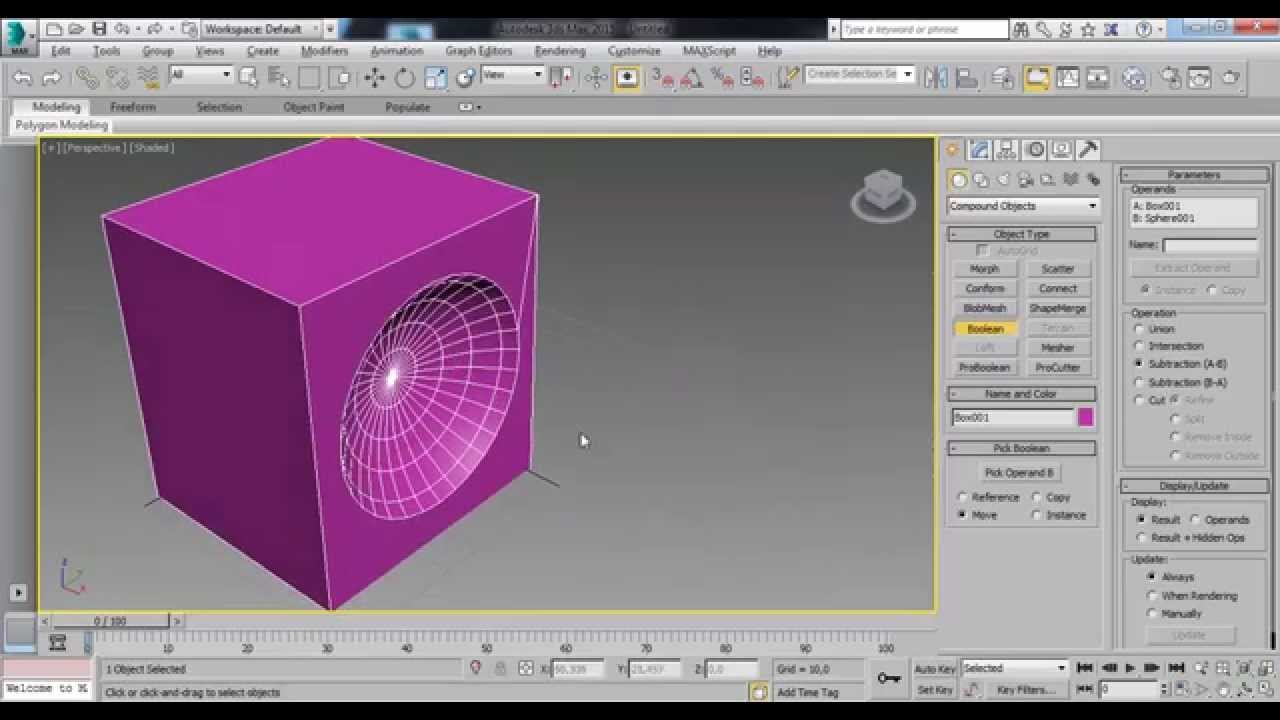Select the Subtraction (B-A) operation
Screen dimensions: 1280x720
coord(1141,382)
